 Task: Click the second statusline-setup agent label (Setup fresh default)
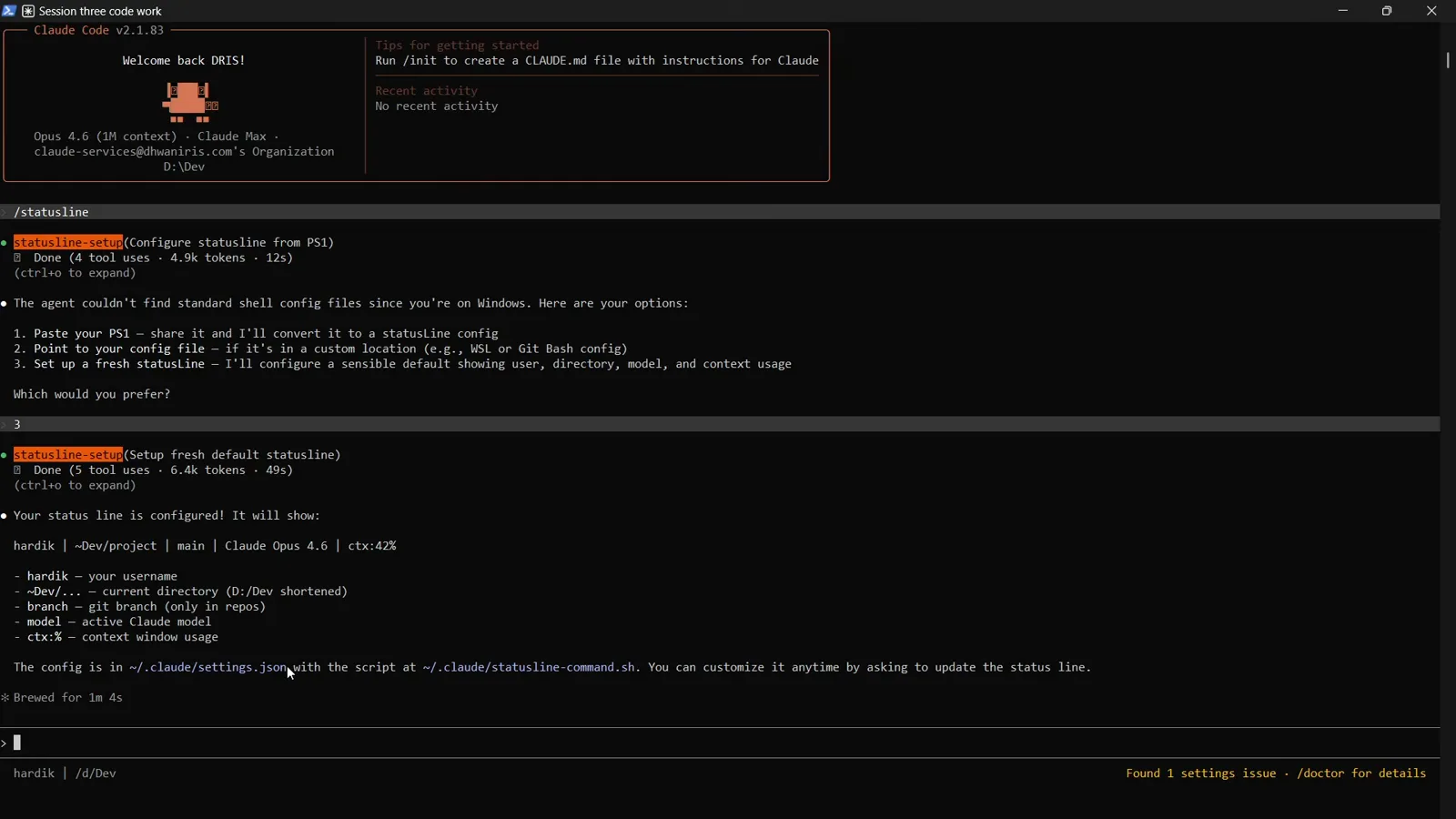point(68,454)
